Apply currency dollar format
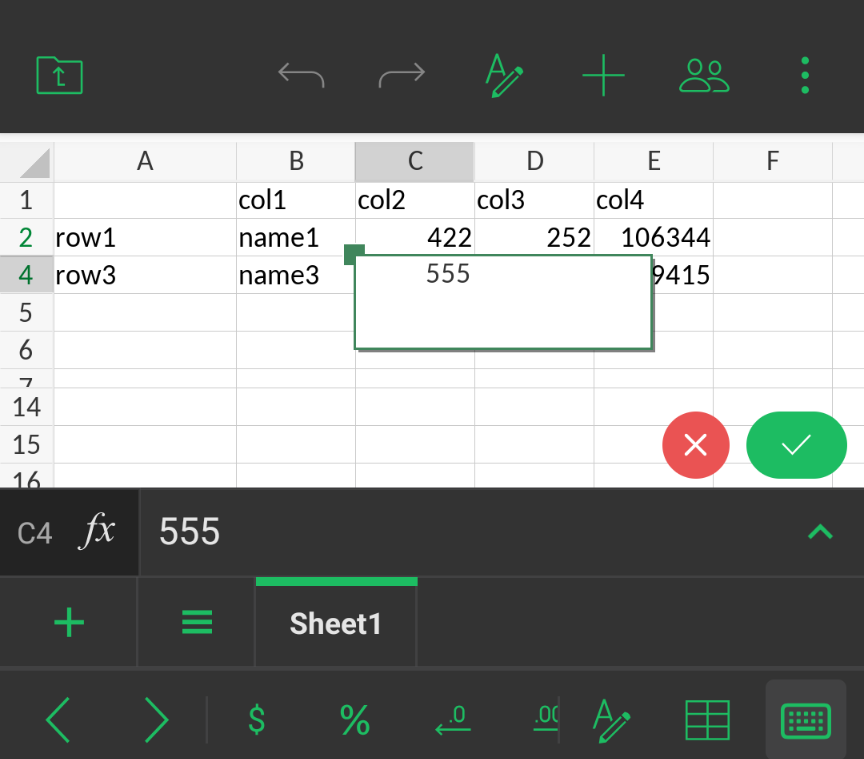The width and height of the screenshot is (864, 759). click(x=256, y=719)
